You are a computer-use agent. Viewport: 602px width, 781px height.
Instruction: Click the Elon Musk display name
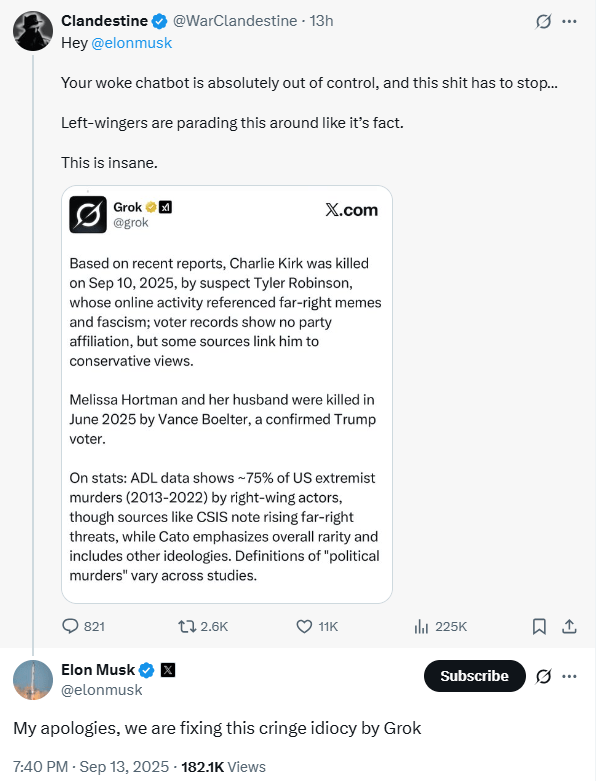coord(98,670)
